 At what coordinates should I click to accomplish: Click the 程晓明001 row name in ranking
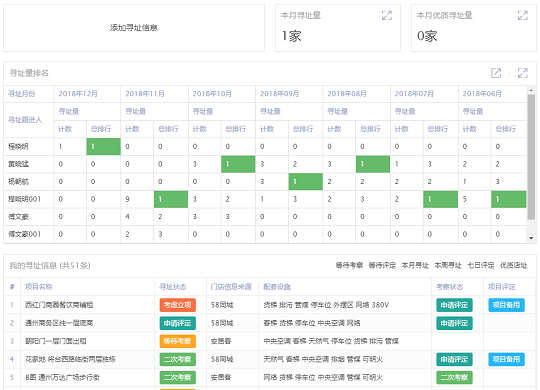pyautogui.click(x=24, y=199)
